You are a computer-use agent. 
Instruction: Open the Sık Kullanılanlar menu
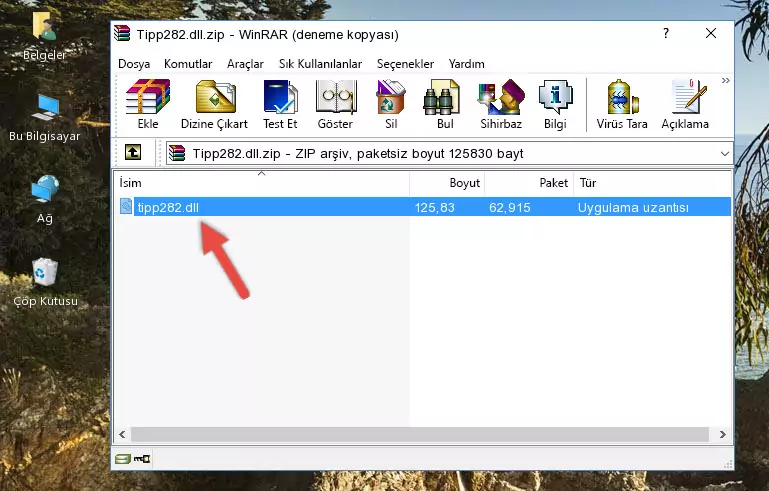tap(320, 64)
